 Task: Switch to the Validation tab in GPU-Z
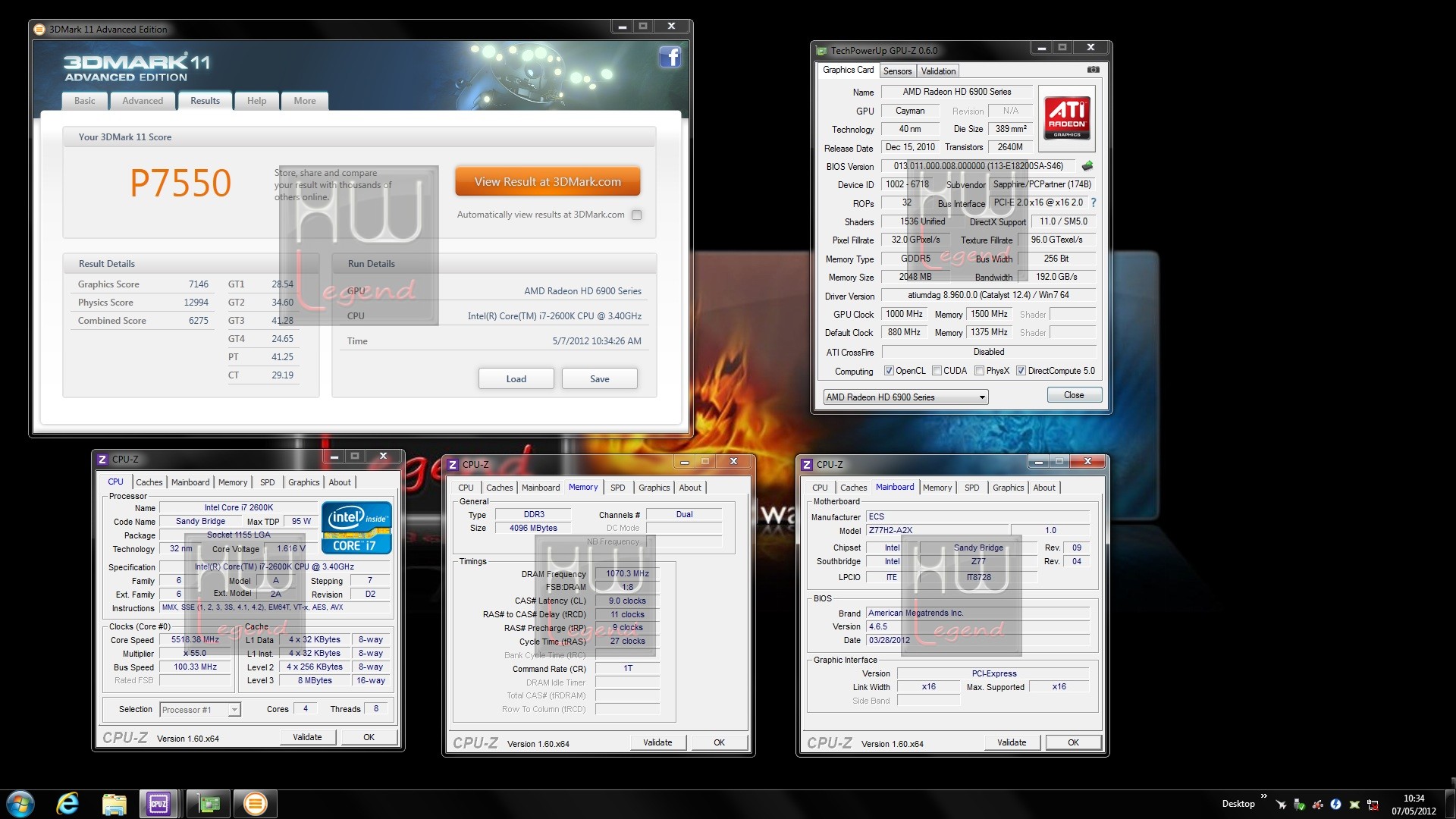(x=938, y=71)
